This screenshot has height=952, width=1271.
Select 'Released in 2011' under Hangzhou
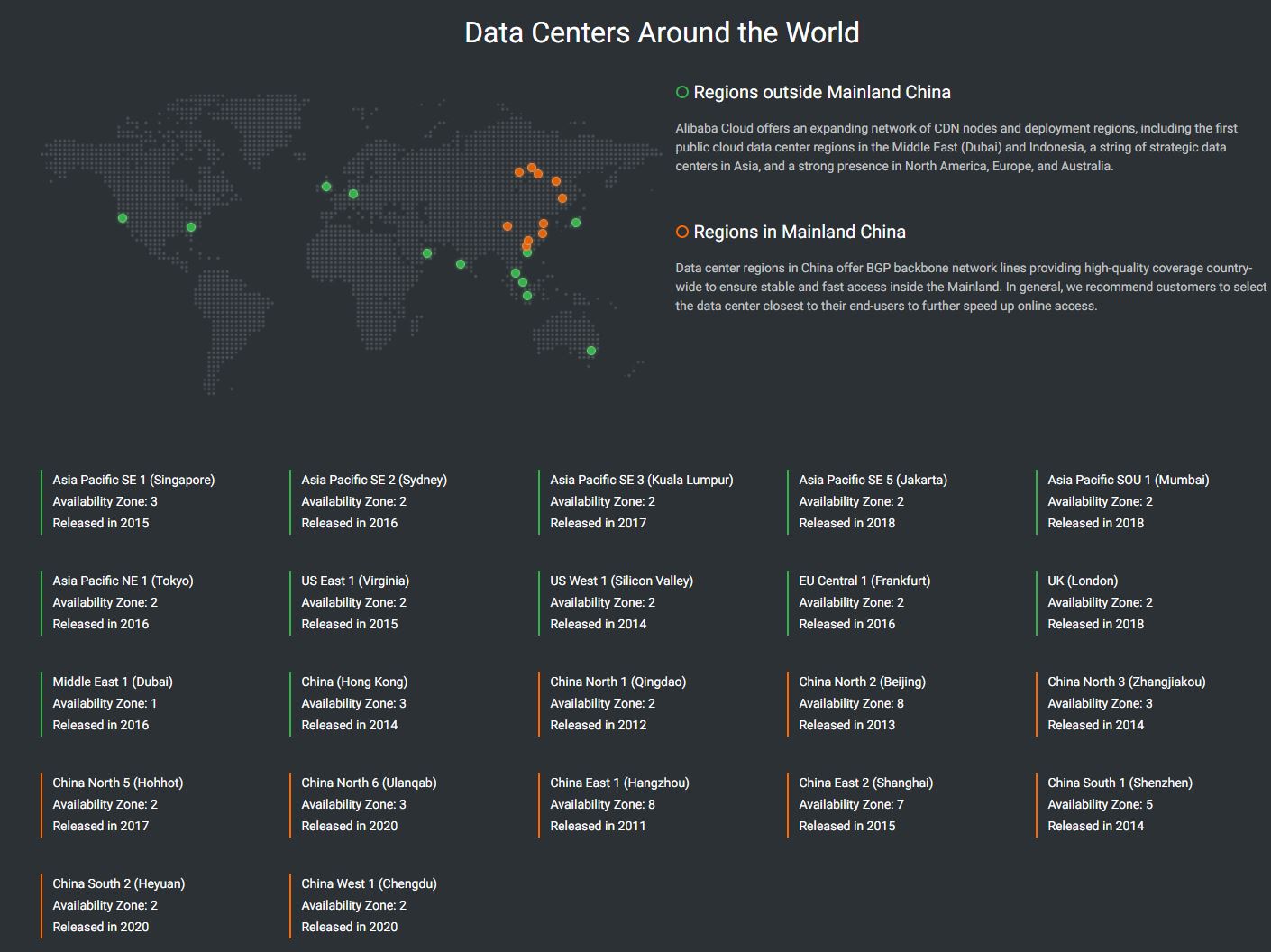599,826
